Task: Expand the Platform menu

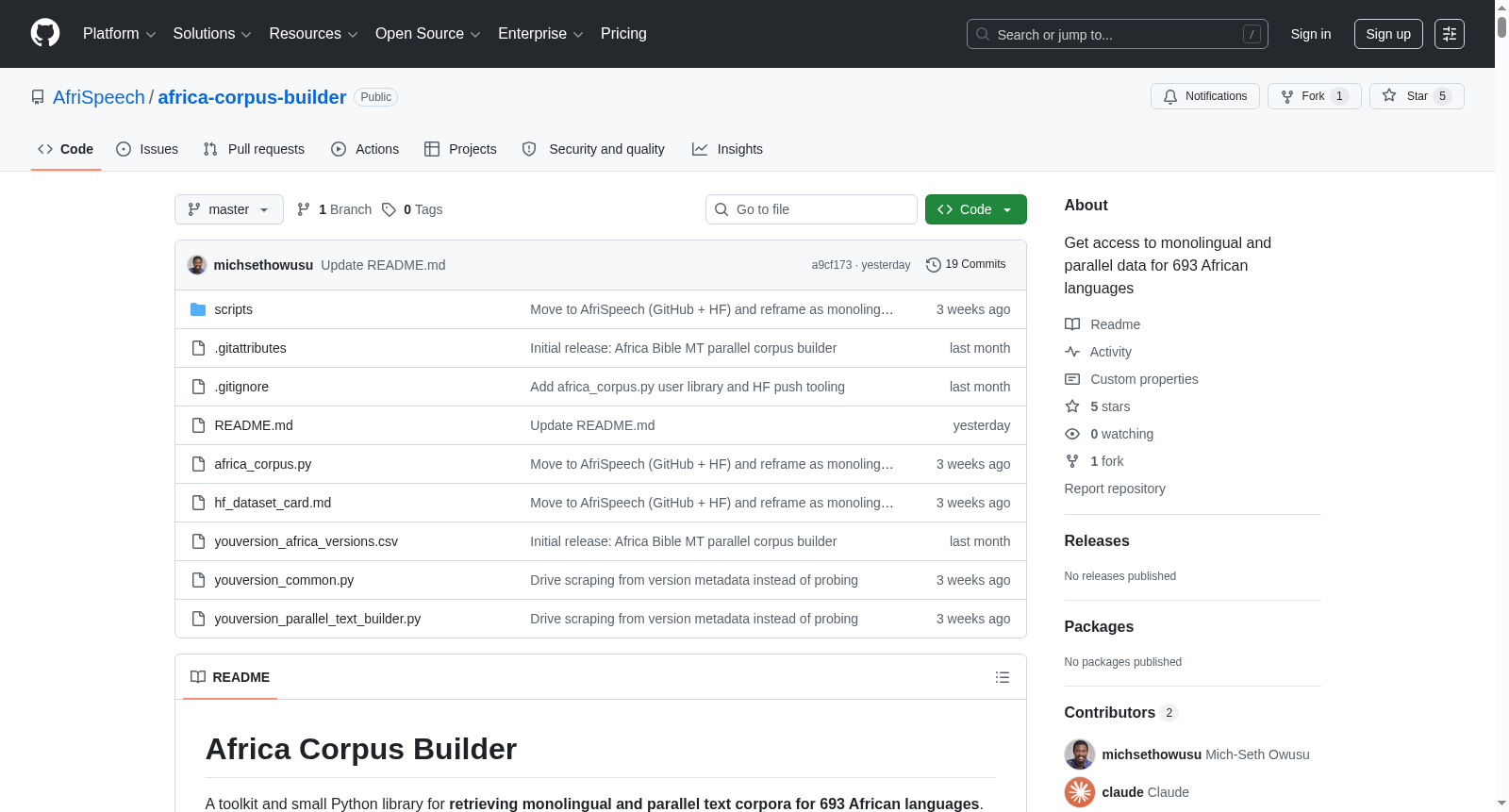Action: coord(120,34)
